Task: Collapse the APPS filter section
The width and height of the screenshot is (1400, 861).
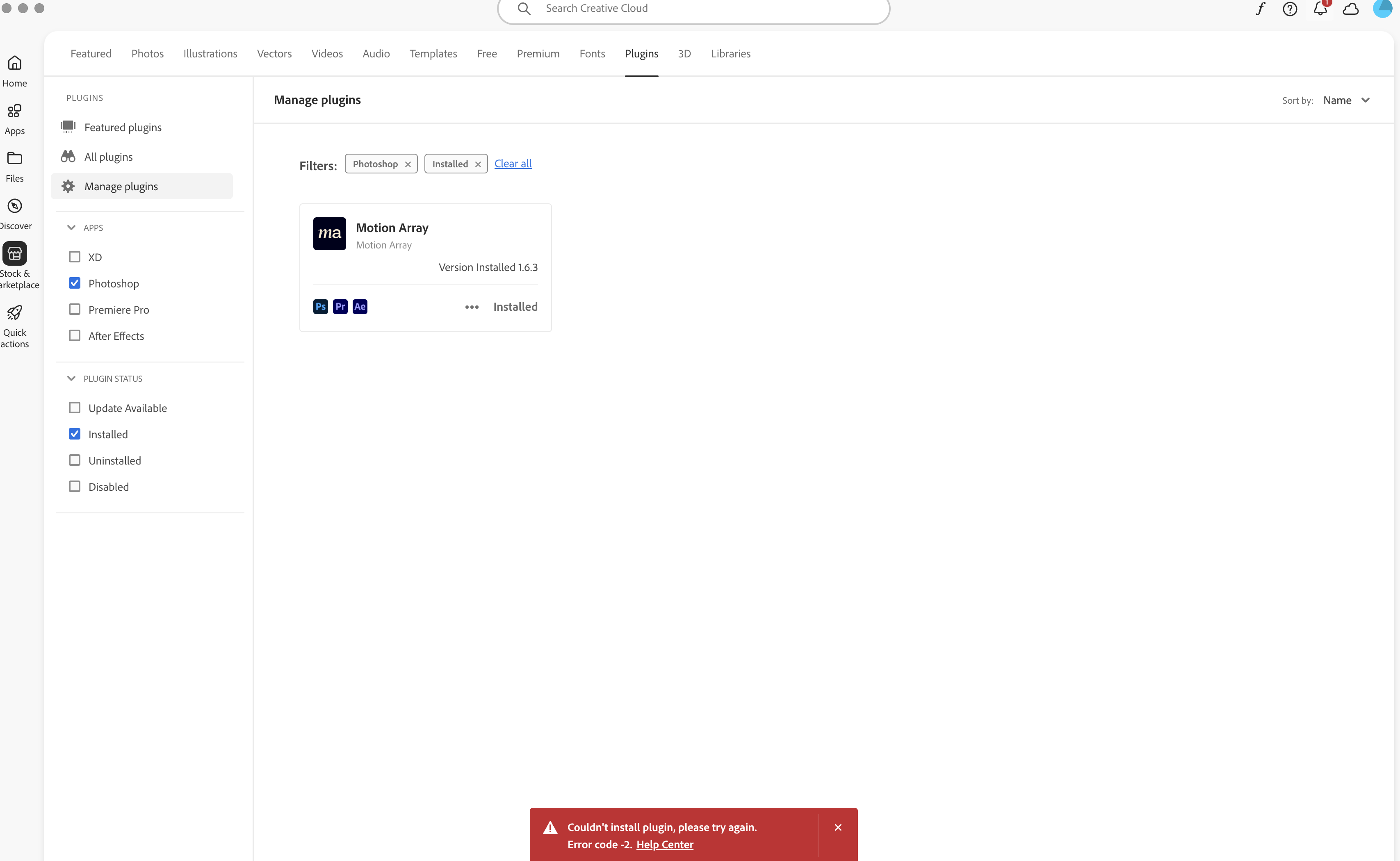Action: pos(71,227)
